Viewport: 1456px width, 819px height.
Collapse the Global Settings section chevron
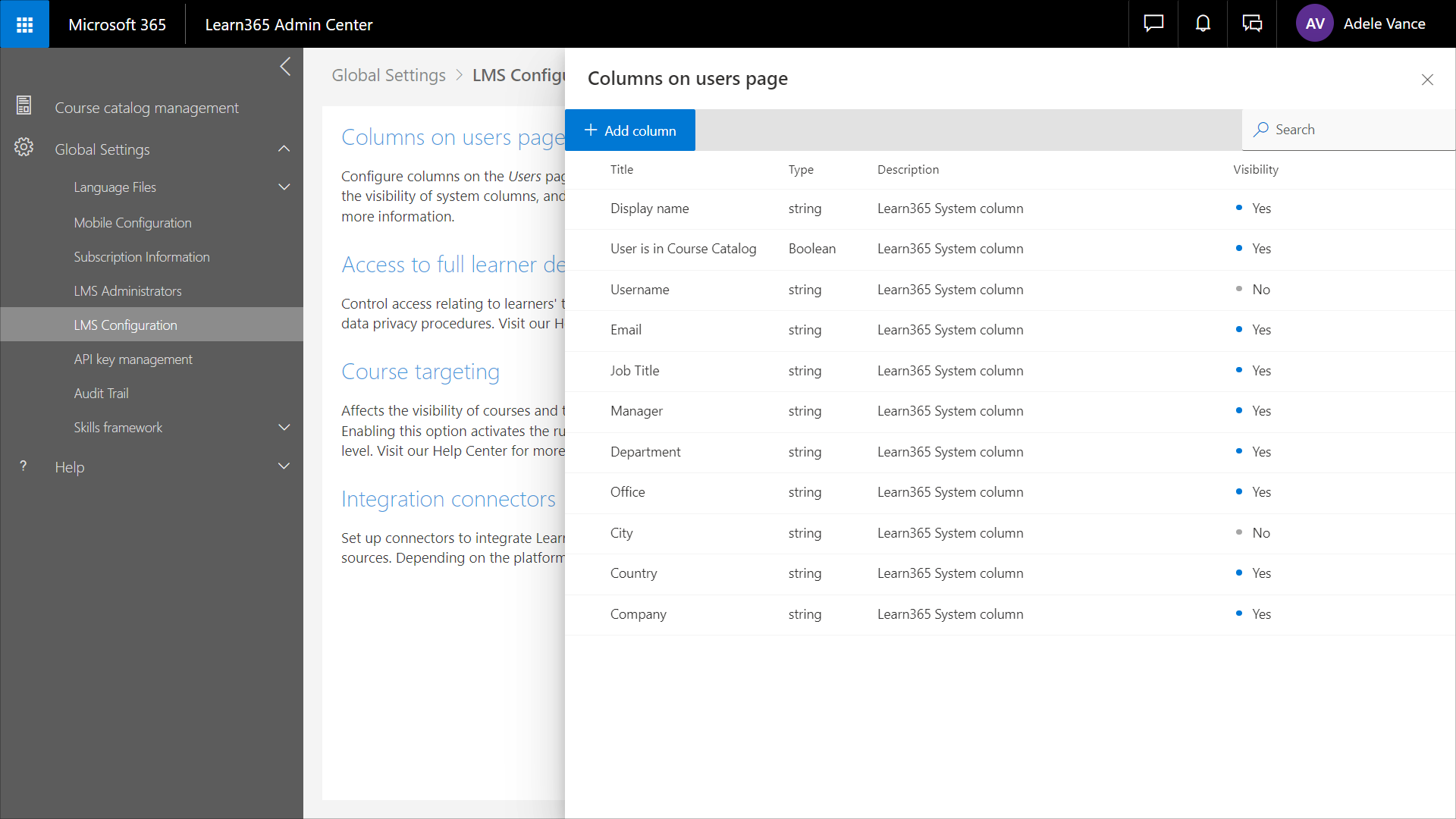pos(284,149)
